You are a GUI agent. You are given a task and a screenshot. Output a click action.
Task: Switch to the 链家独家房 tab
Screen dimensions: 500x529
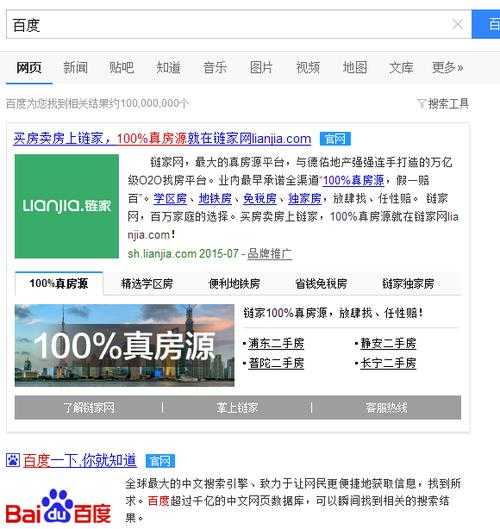tap(408, 284)
